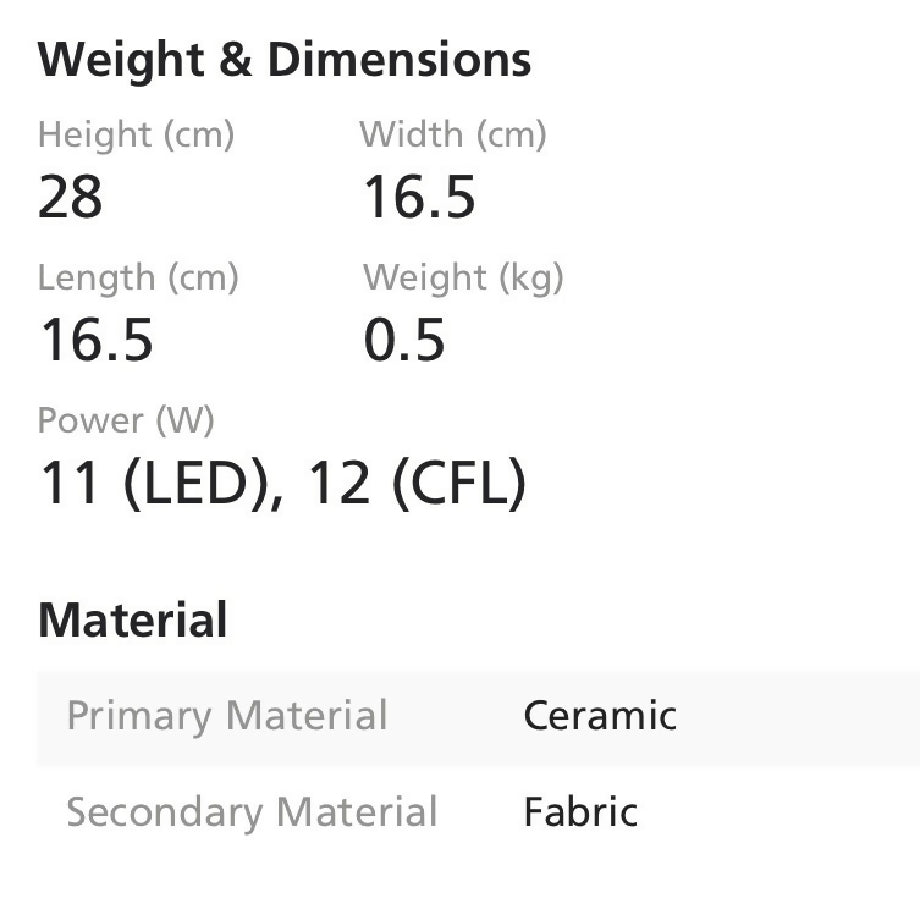Click the 16.5 value under Width
Screen dimensions: 920x920
click(x=418, y=197)
